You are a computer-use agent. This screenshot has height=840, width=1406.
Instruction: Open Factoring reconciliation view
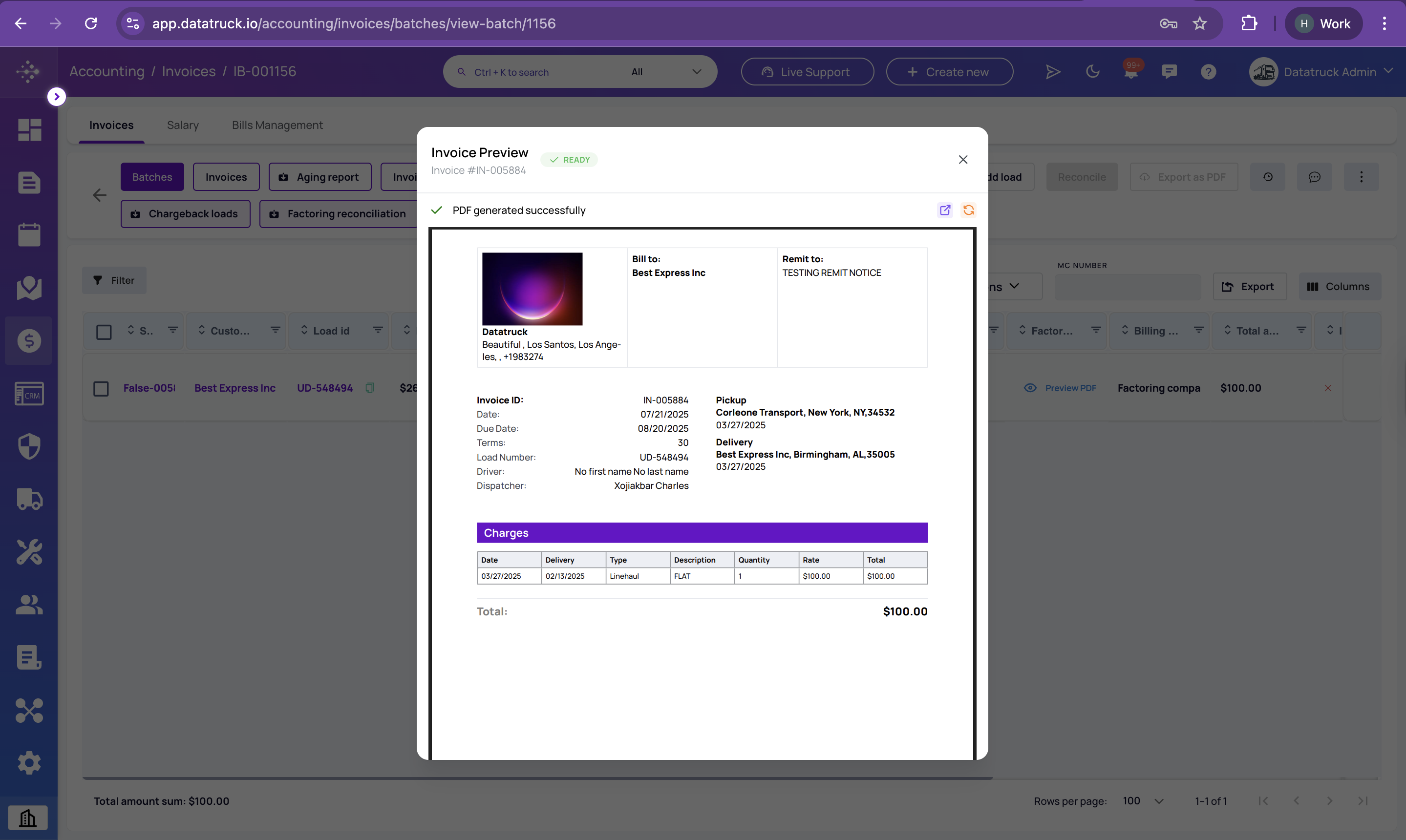pos(339,214)
